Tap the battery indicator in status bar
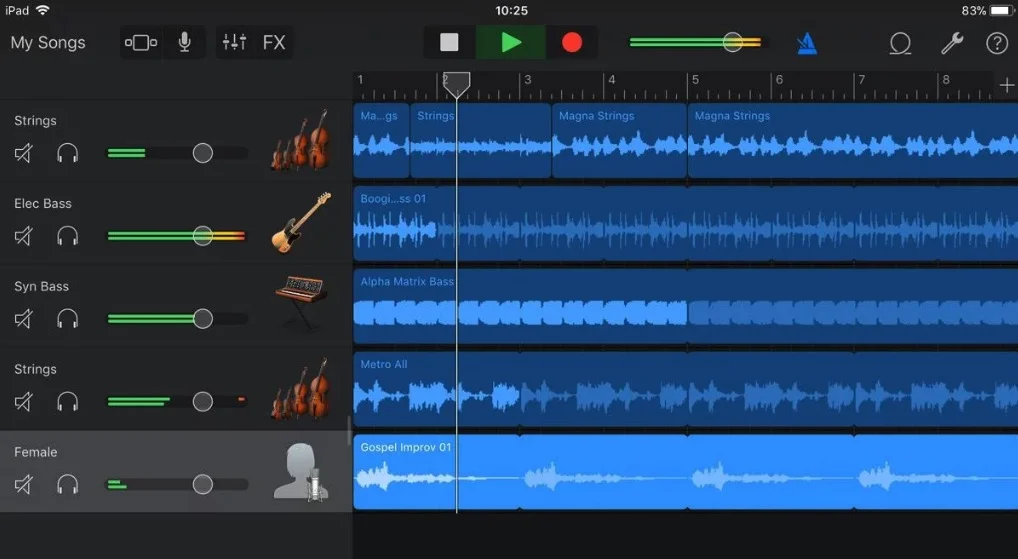Viewport: 1018px width, 559px height. (x=1002, y=10)
